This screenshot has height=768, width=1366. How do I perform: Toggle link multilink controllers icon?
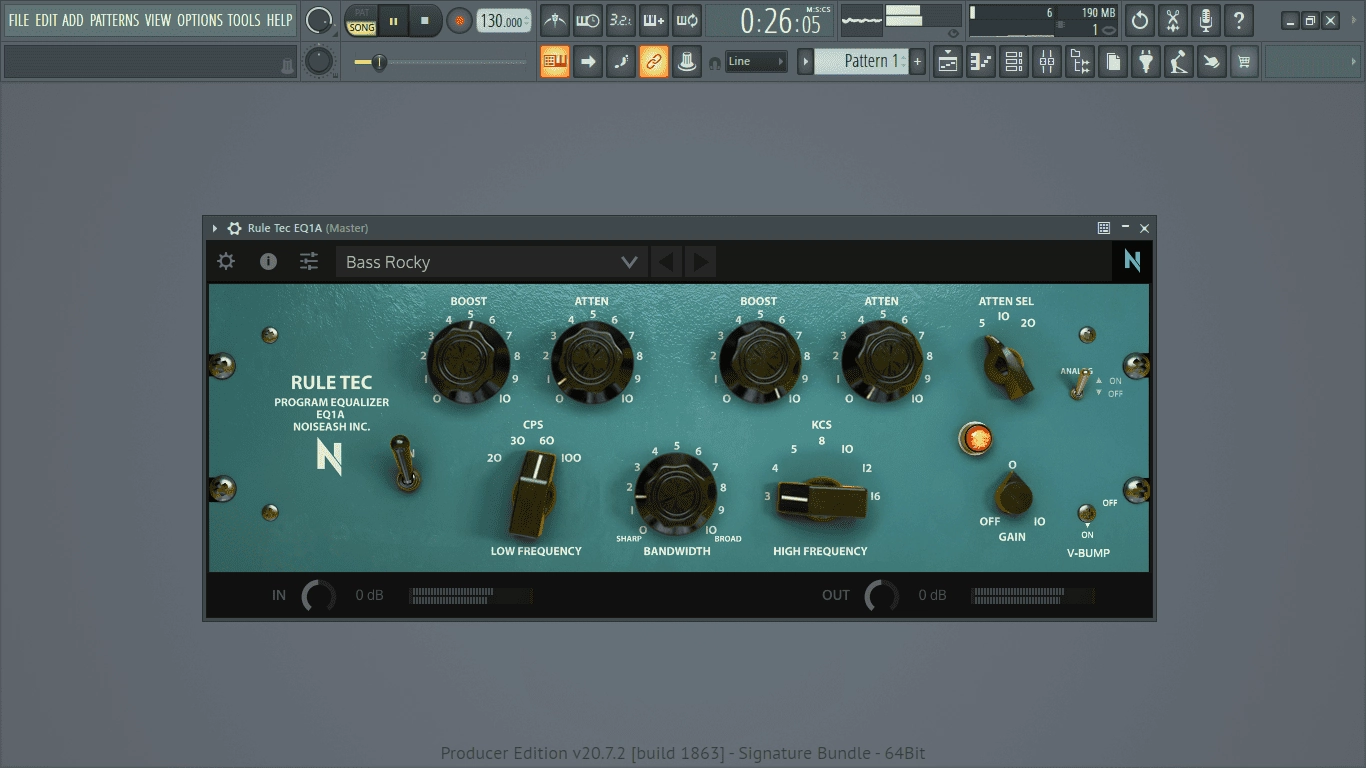coord(654,62)
